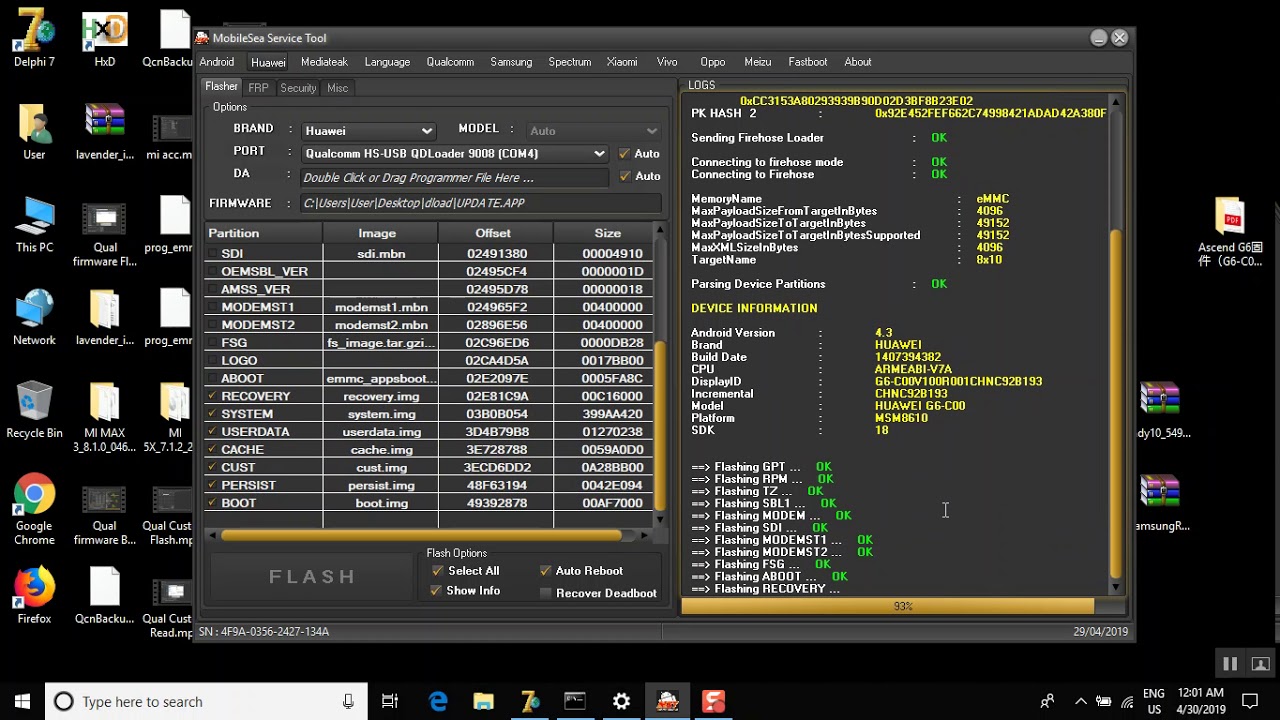
Task: Open Settings gear in taskbar
Action: pyautogui.click(x=622, y=702)
